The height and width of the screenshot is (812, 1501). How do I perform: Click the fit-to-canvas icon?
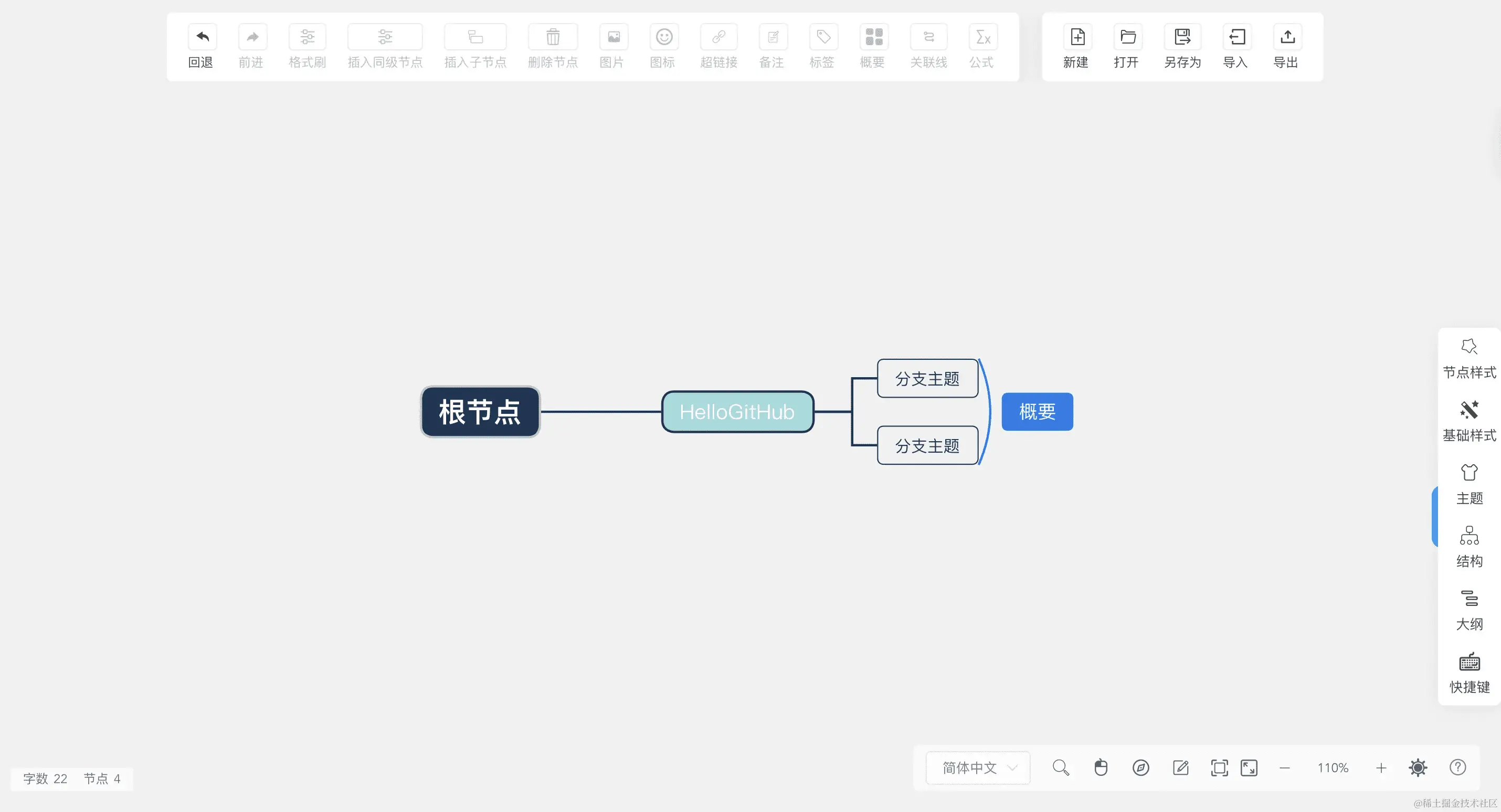1219,768
